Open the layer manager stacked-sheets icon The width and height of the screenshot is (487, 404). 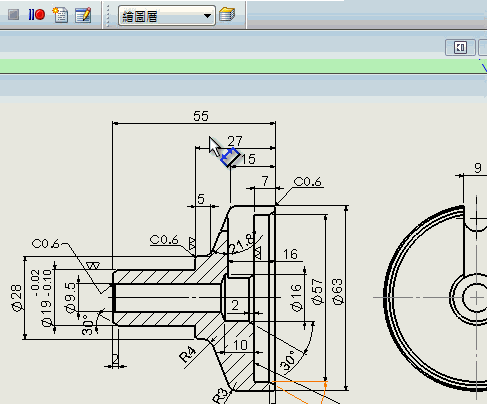[x=227, y=15]
